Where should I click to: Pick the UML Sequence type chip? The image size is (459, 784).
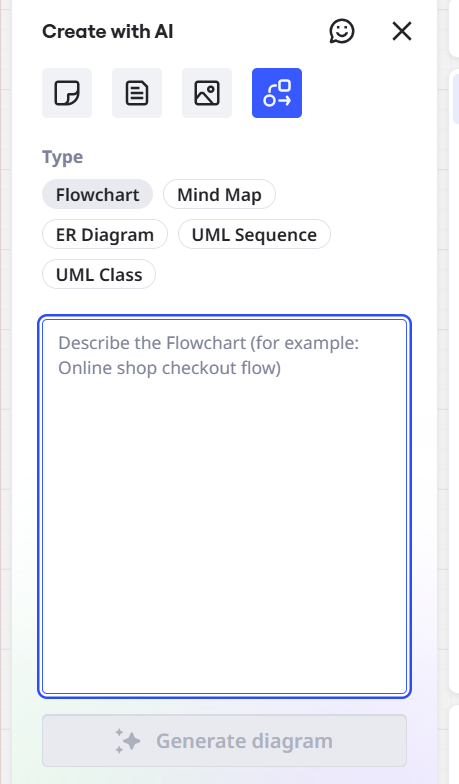[x=254, y=234]
